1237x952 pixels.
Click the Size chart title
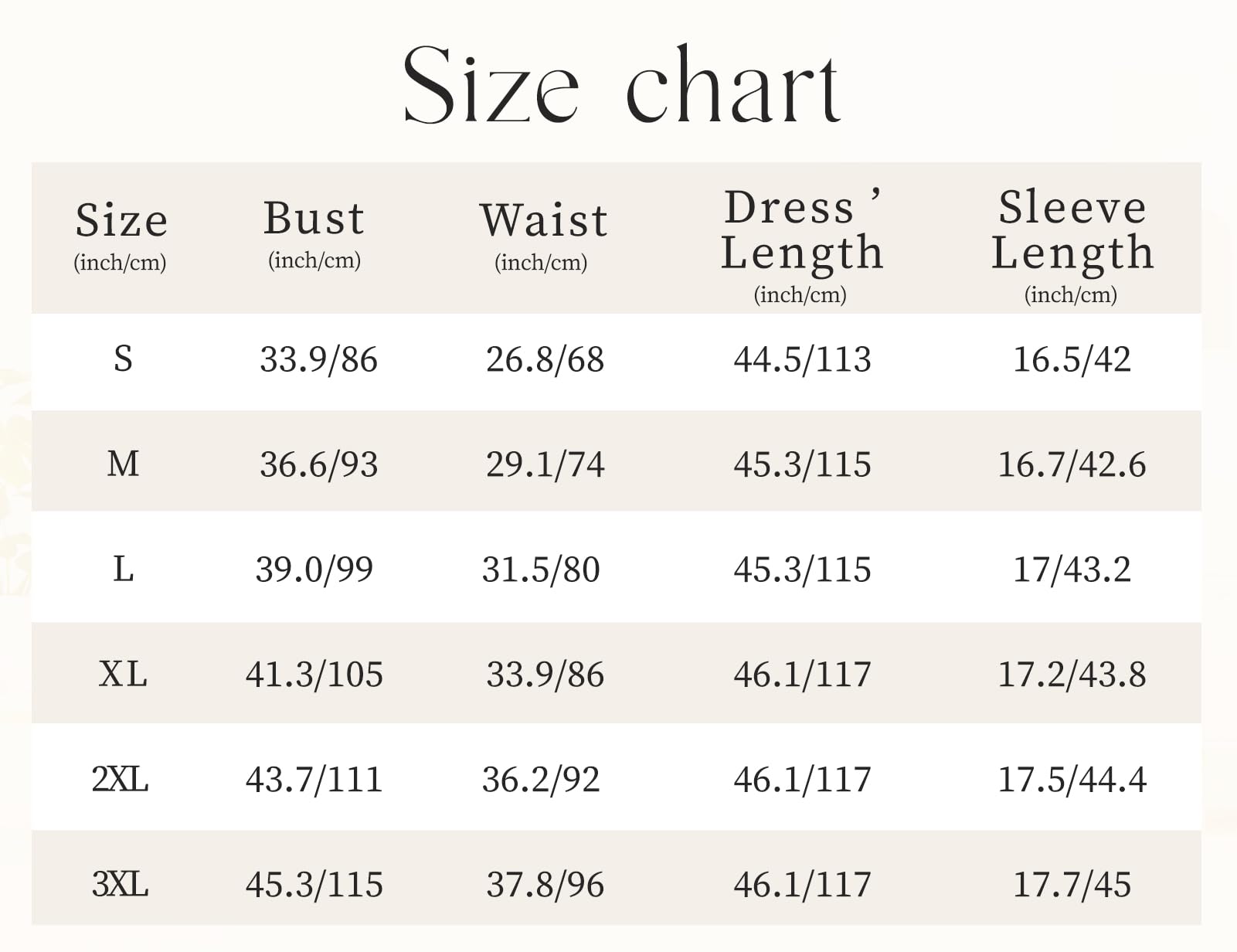[621, 85]
